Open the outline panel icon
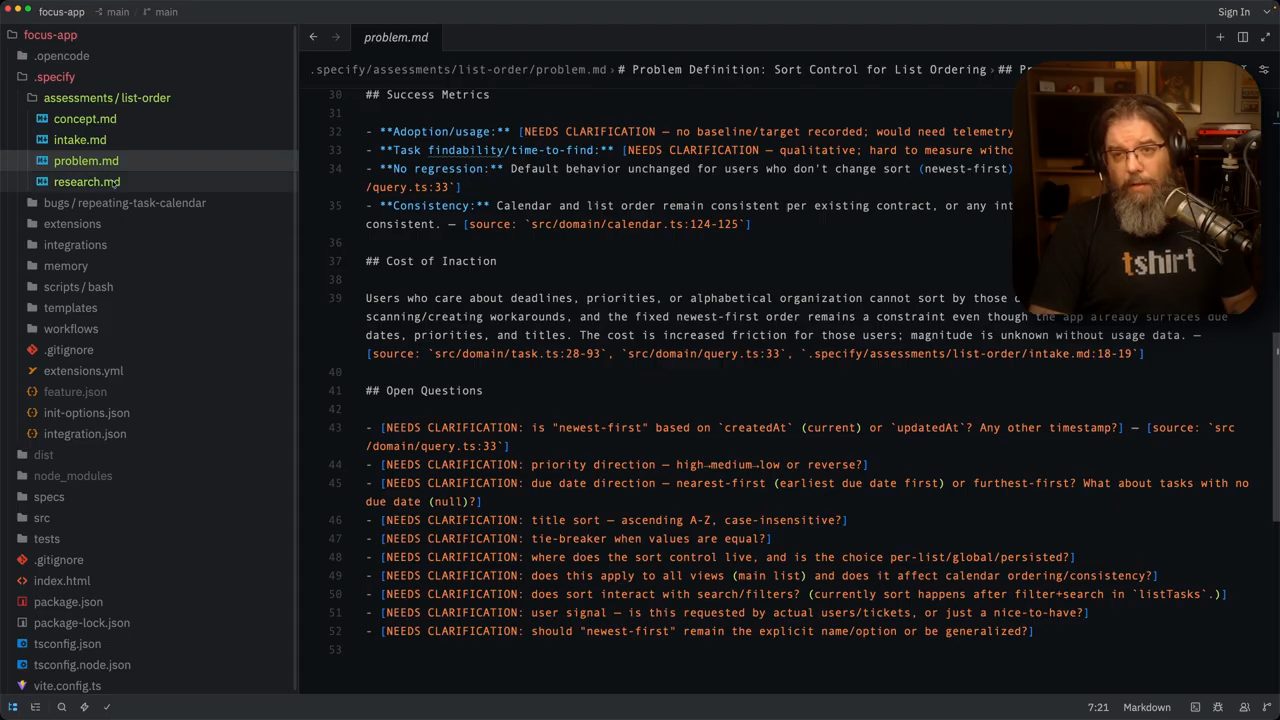 tap(35, 707)
